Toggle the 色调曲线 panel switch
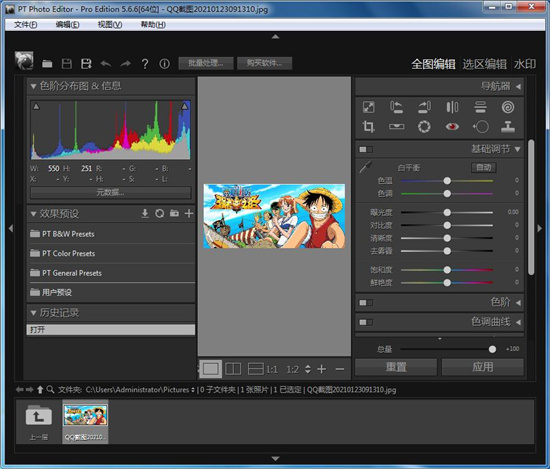 [366, 322]
